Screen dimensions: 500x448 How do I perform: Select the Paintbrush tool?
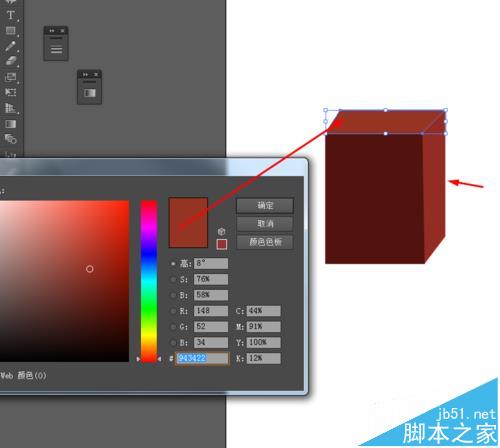(11, 46)
